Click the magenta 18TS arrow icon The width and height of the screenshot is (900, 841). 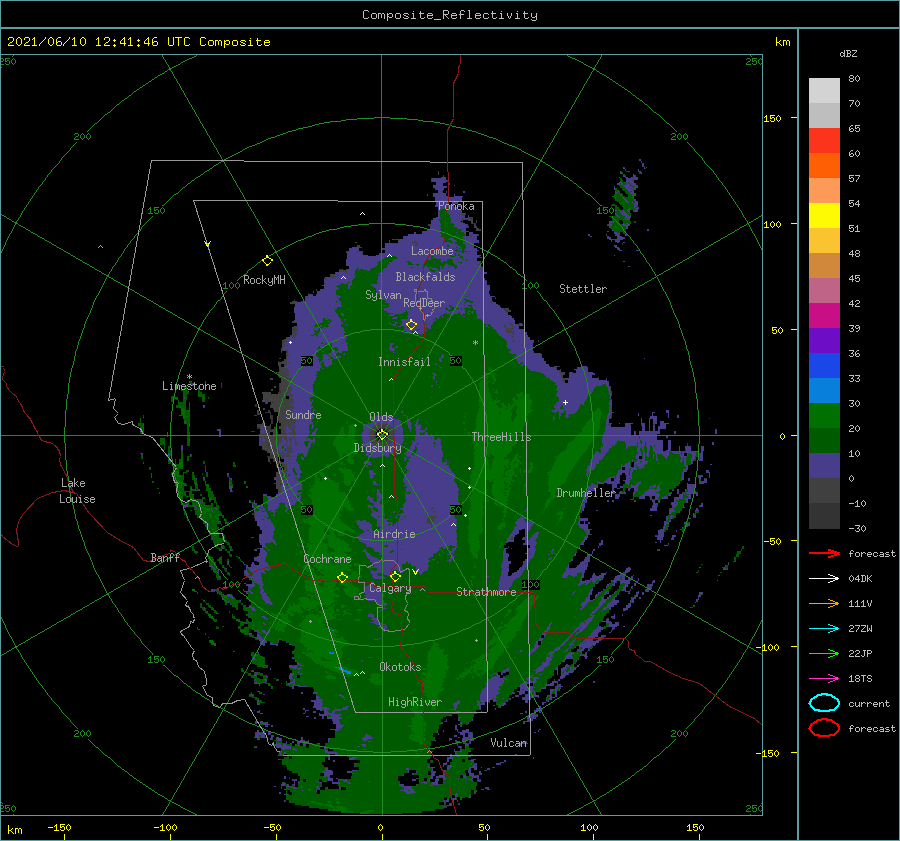(x=824, y=679)
